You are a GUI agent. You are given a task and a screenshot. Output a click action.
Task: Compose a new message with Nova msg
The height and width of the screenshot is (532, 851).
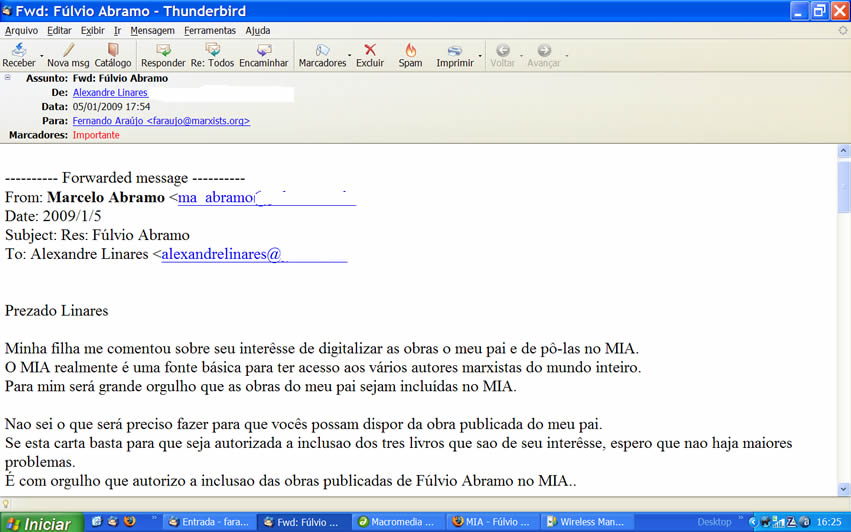point(68,55)
